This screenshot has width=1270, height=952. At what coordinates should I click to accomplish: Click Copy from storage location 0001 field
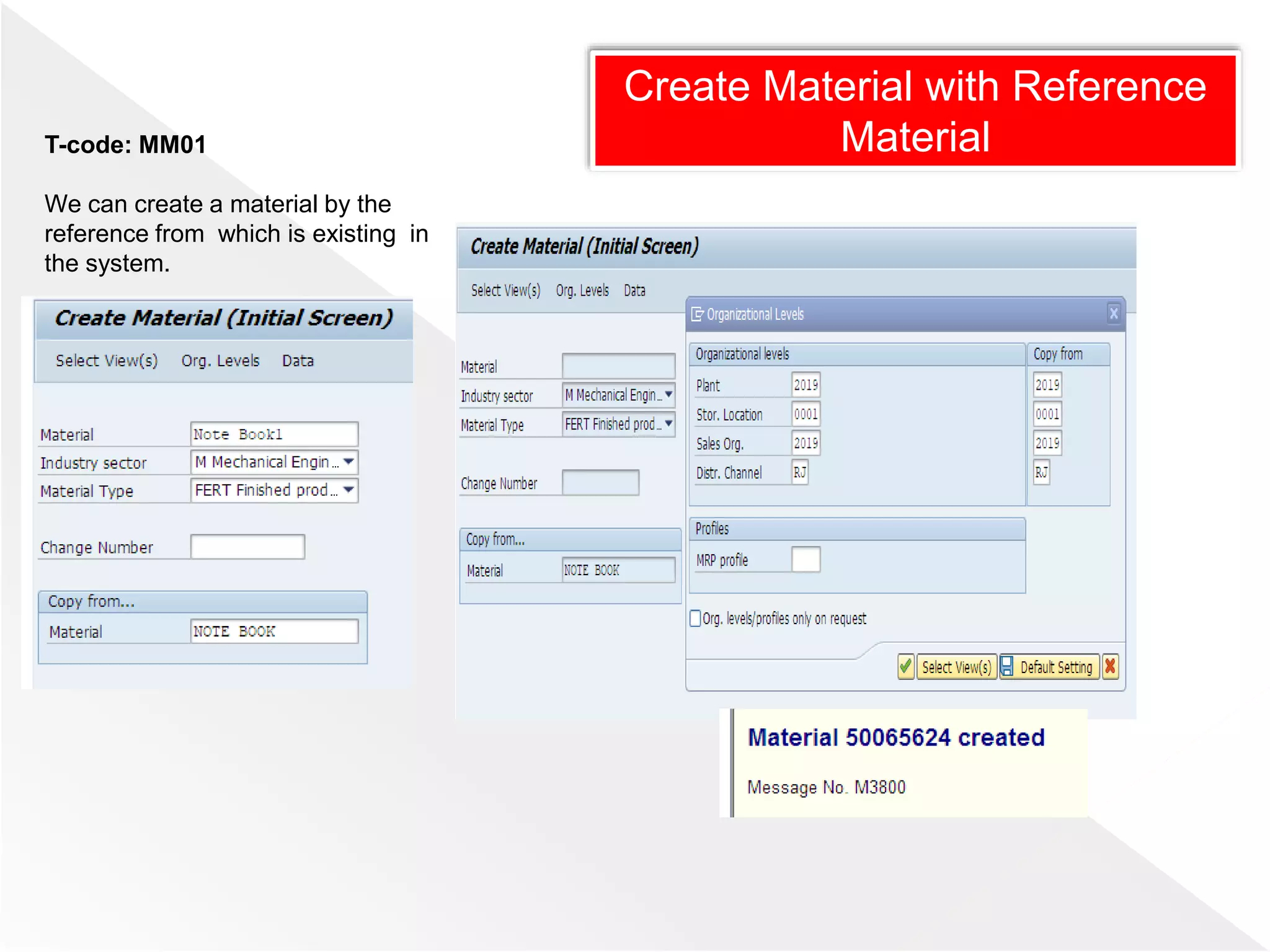pos(1047,414)
